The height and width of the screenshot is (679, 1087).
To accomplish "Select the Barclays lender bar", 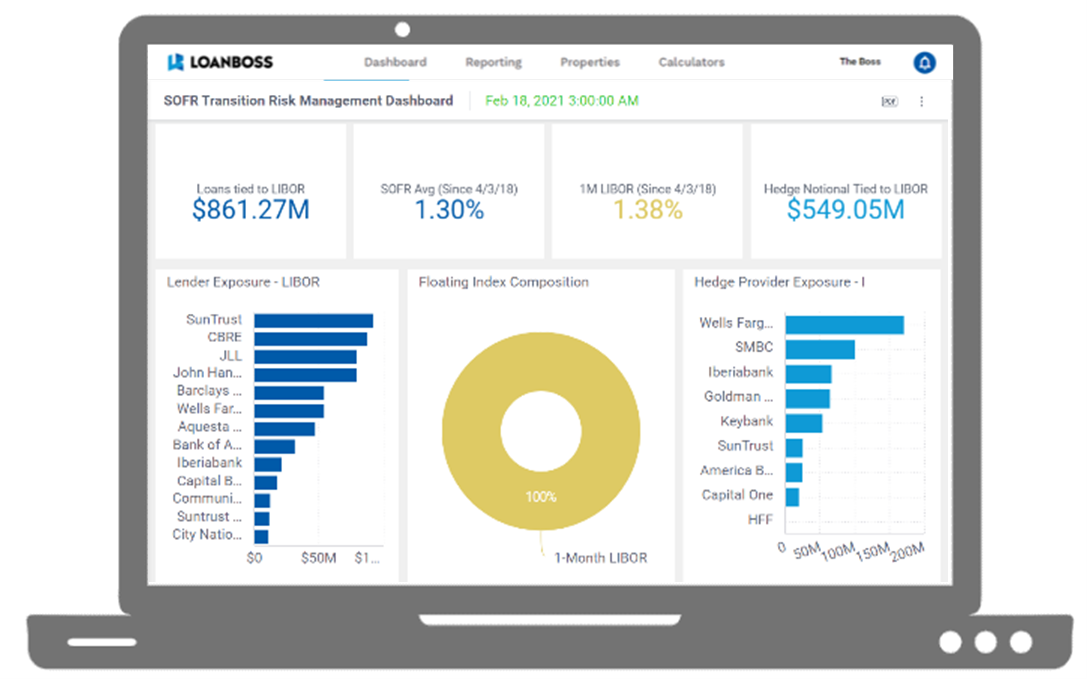I will (x=289, y=393).
